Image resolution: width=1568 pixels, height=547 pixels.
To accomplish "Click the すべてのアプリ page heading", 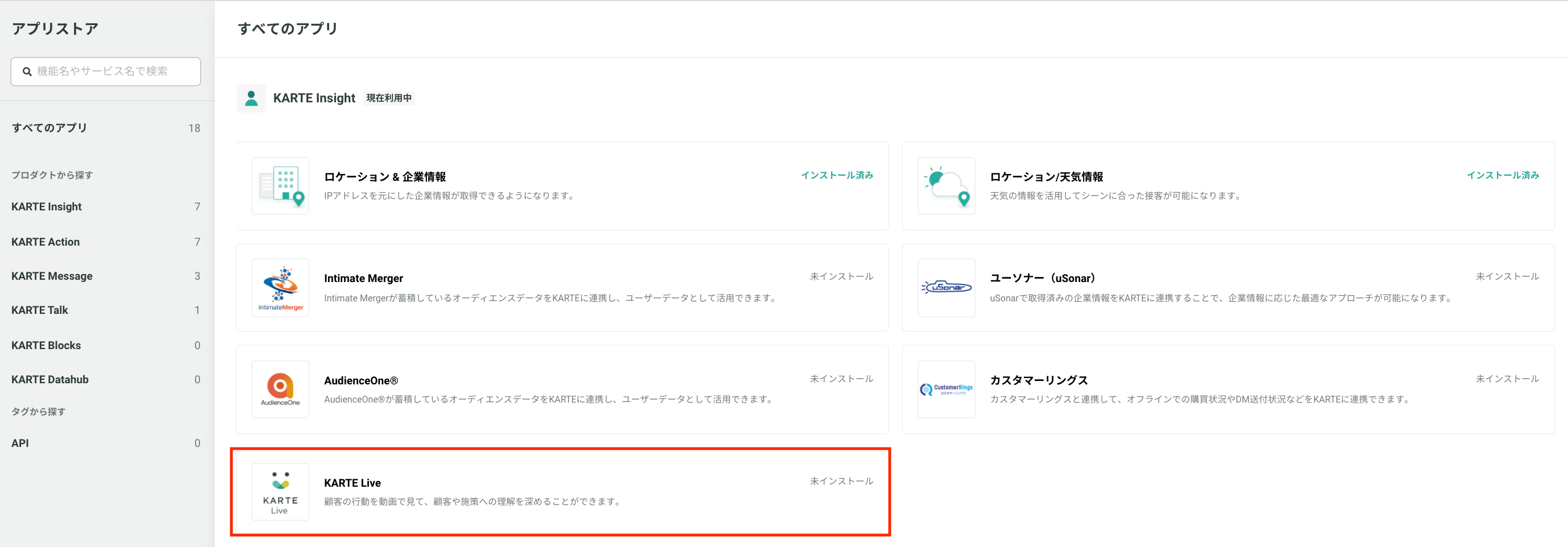I will (287, 28).
